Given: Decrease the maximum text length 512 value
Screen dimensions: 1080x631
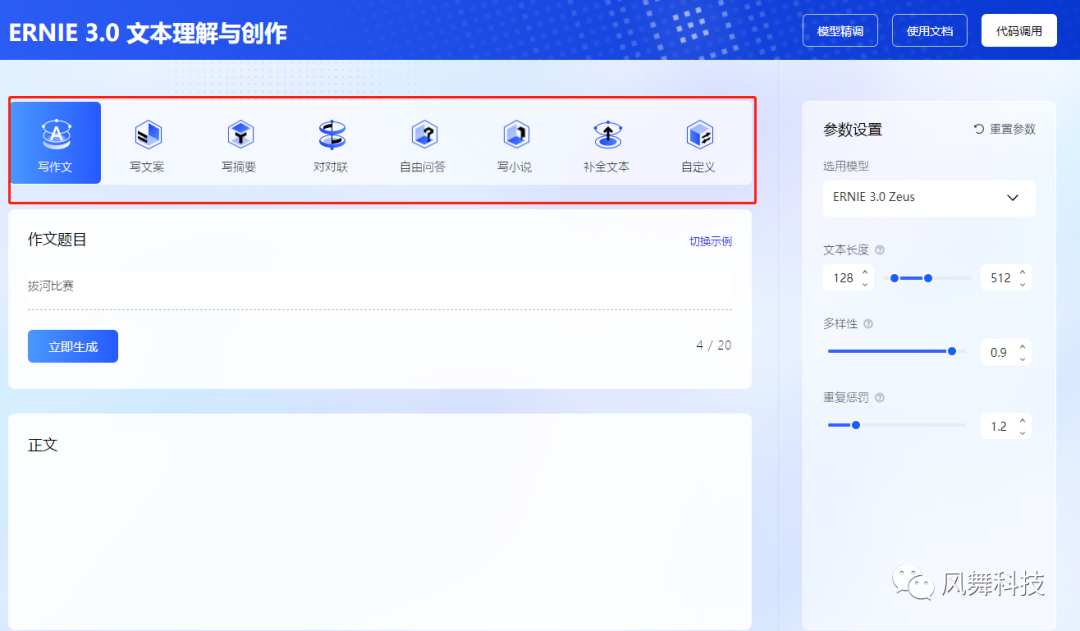Looking at the screenshot, I should coord(1022,284).
